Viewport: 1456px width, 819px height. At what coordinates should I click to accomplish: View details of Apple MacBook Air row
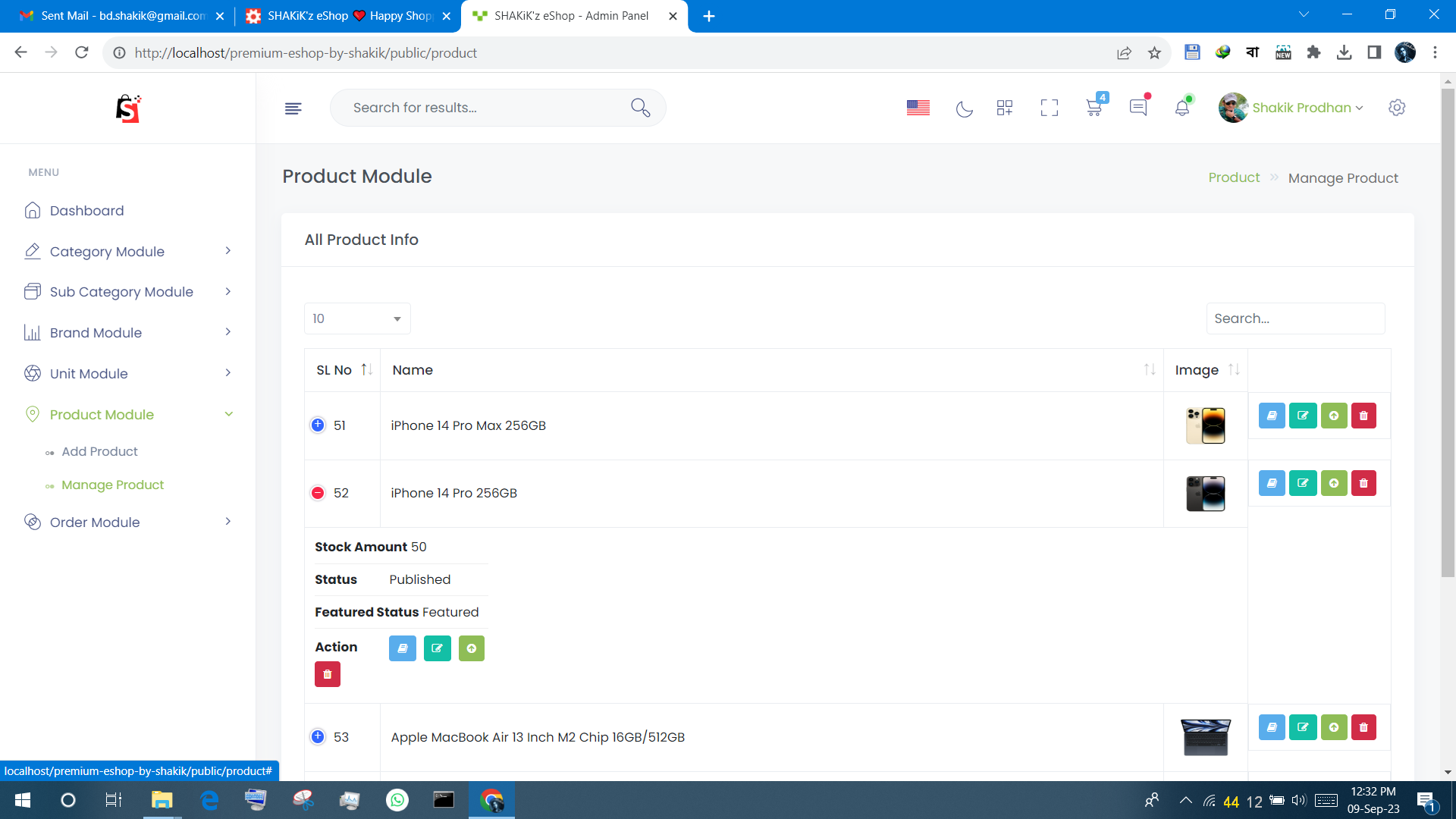(1272, 727)
